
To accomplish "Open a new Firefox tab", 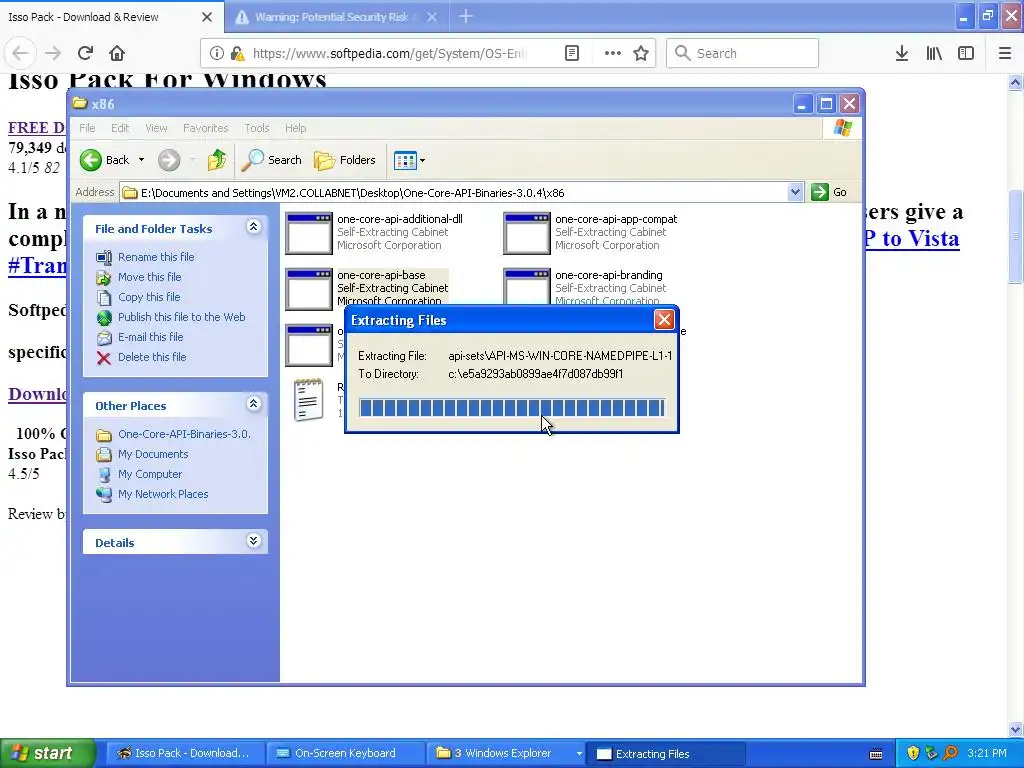I will point(466,16).
